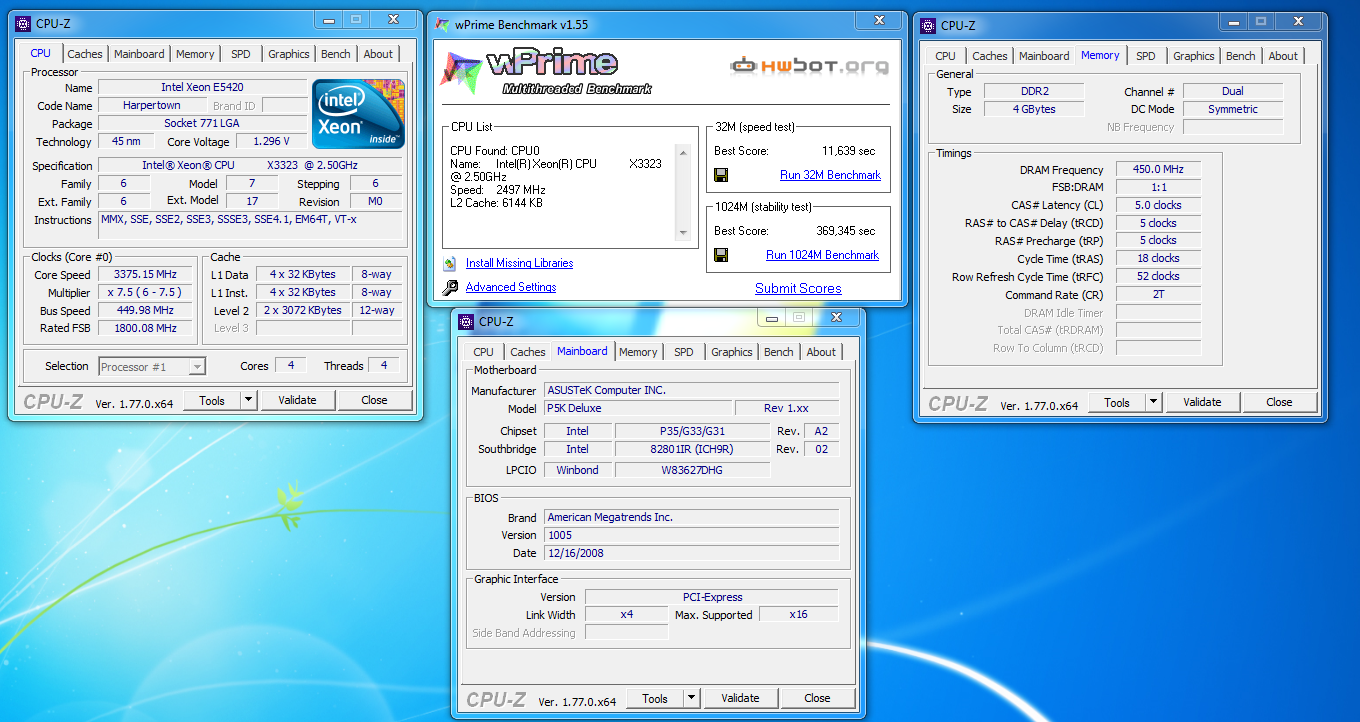Click the Advanced Settings key icon
1360x722 pixels.
(450, 287)
